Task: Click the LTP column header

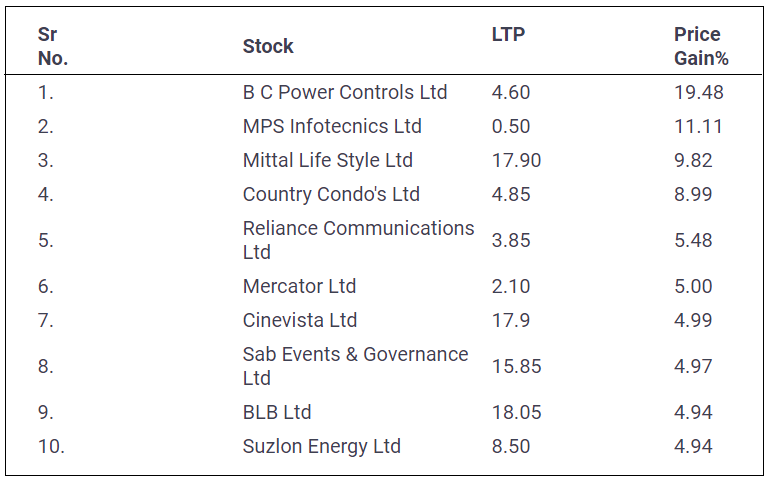Action: click(508, 34)
